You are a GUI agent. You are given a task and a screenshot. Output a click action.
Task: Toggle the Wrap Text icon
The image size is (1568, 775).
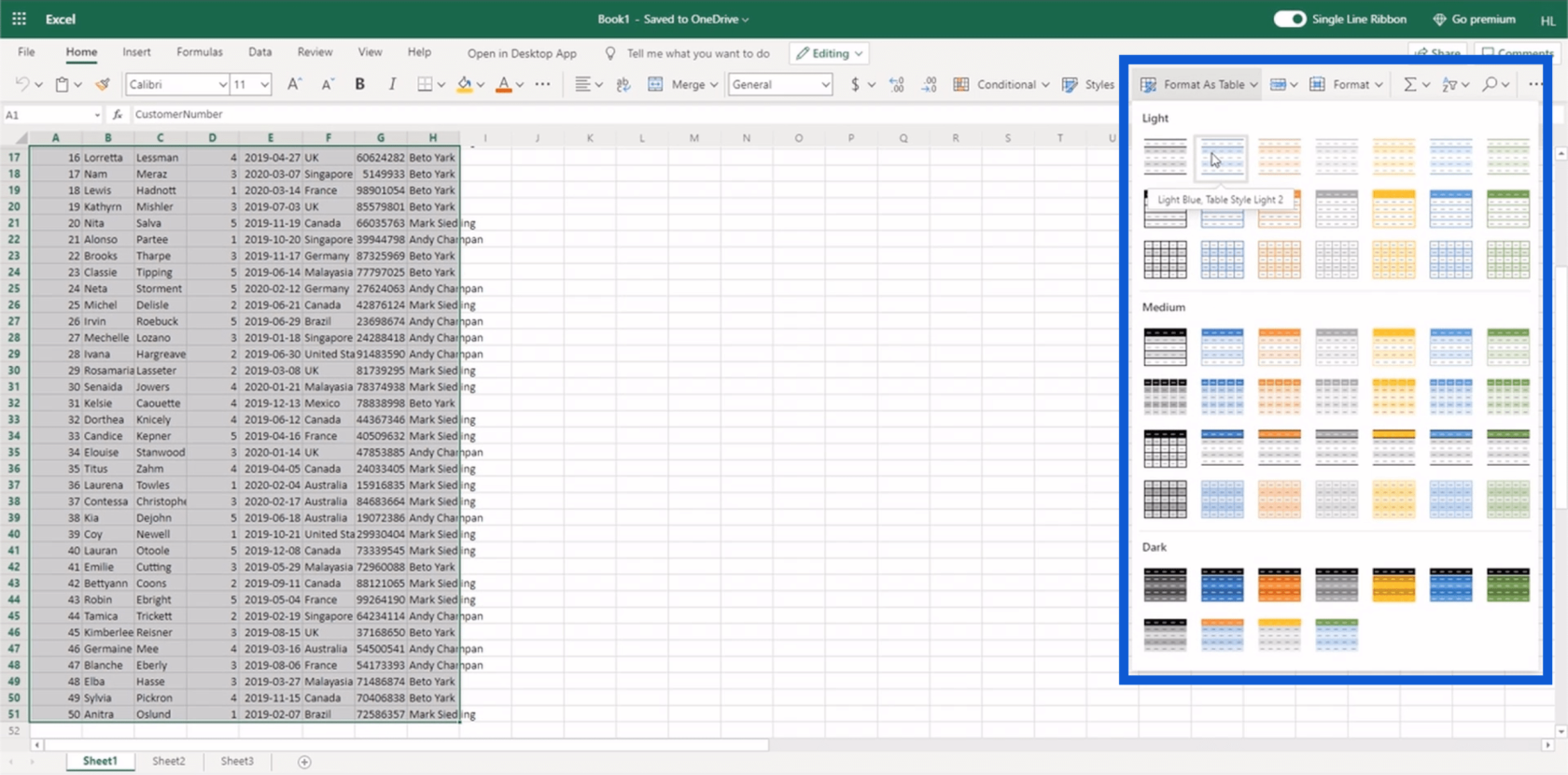tap(623, 84)
